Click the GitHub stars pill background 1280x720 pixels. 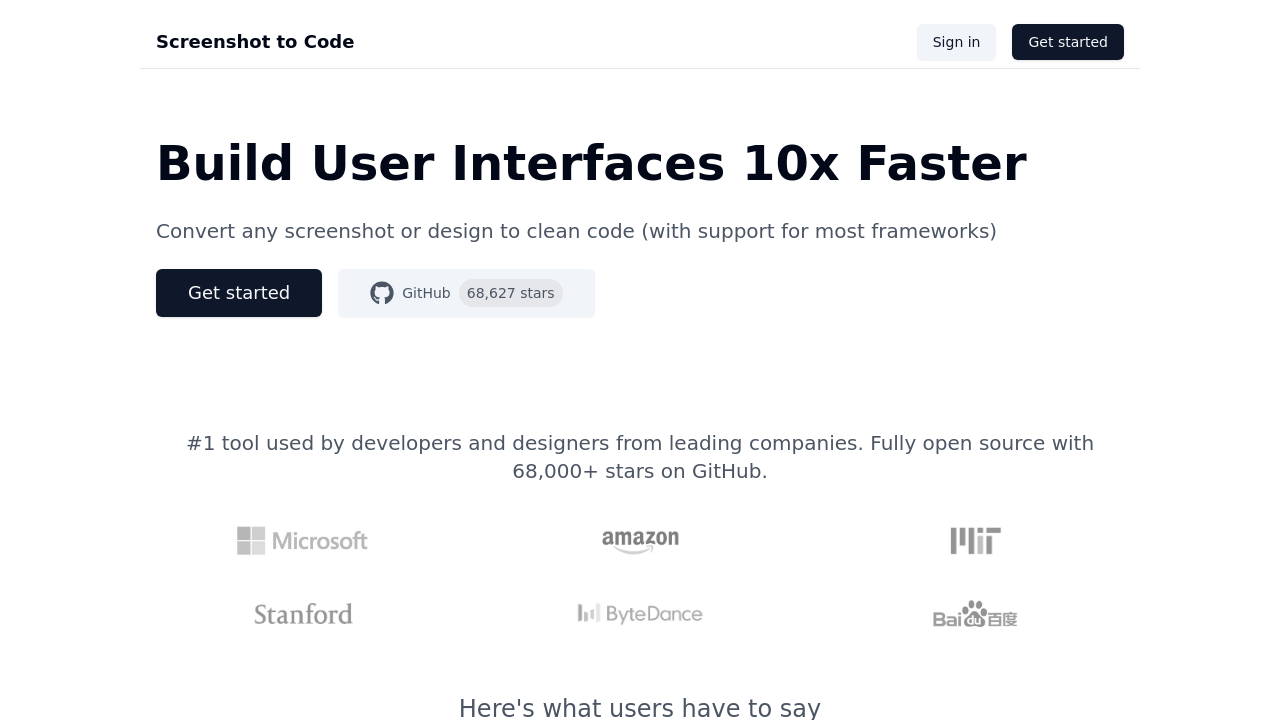[x=466, y=293]
